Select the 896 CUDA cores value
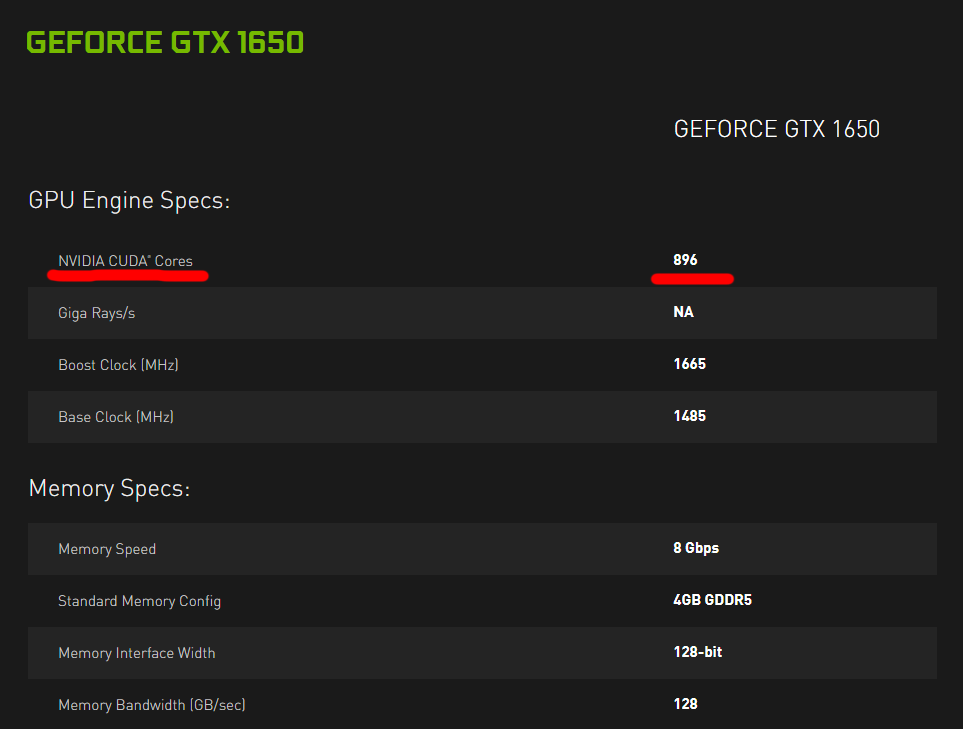Image resolution: width=963 pixels, height=729 pixels. pos(685,260)
